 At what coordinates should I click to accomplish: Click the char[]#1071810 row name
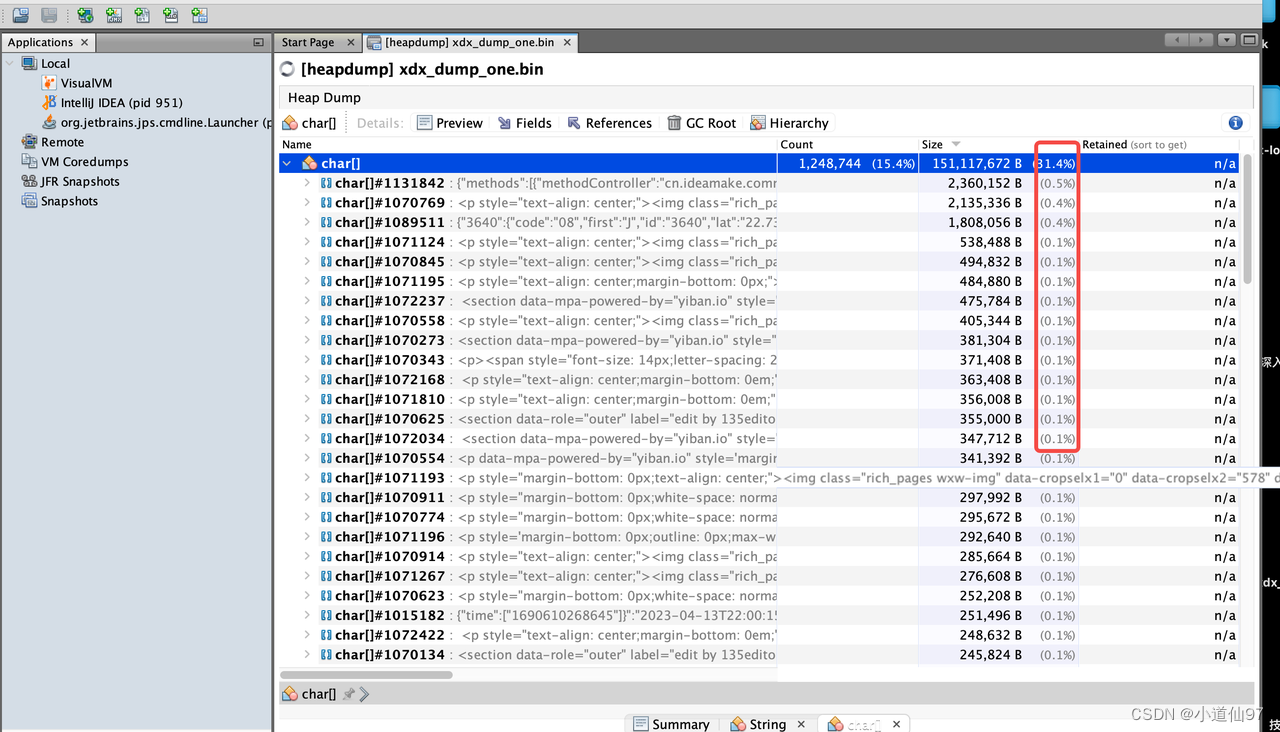click(389, 399)
